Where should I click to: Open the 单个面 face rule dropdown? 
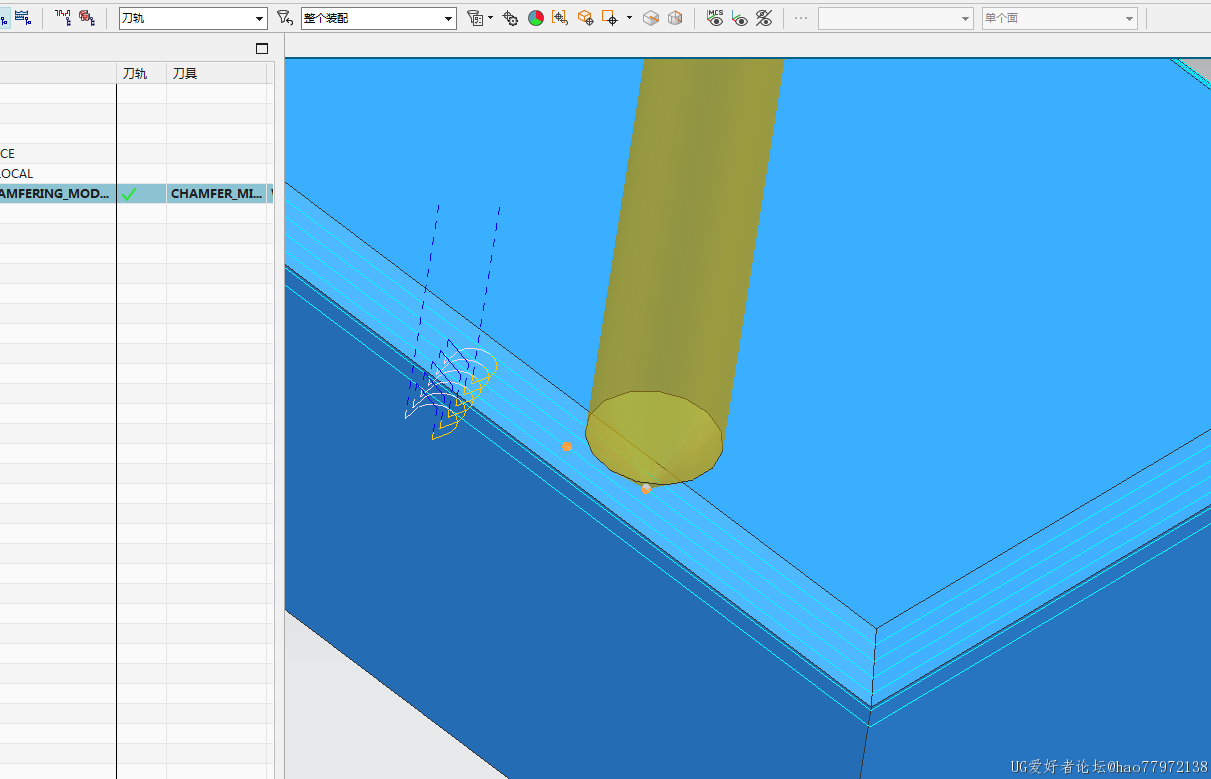pos(1060,18)
